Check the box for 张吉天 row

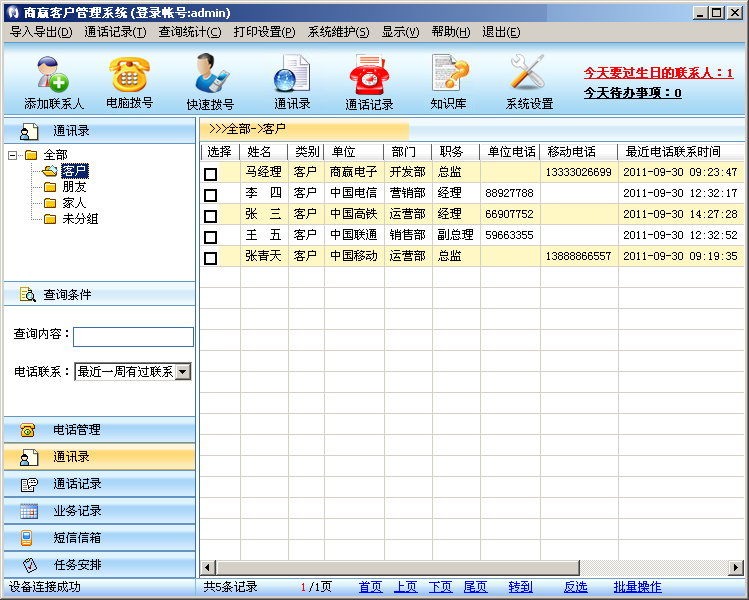coord(210,258)
